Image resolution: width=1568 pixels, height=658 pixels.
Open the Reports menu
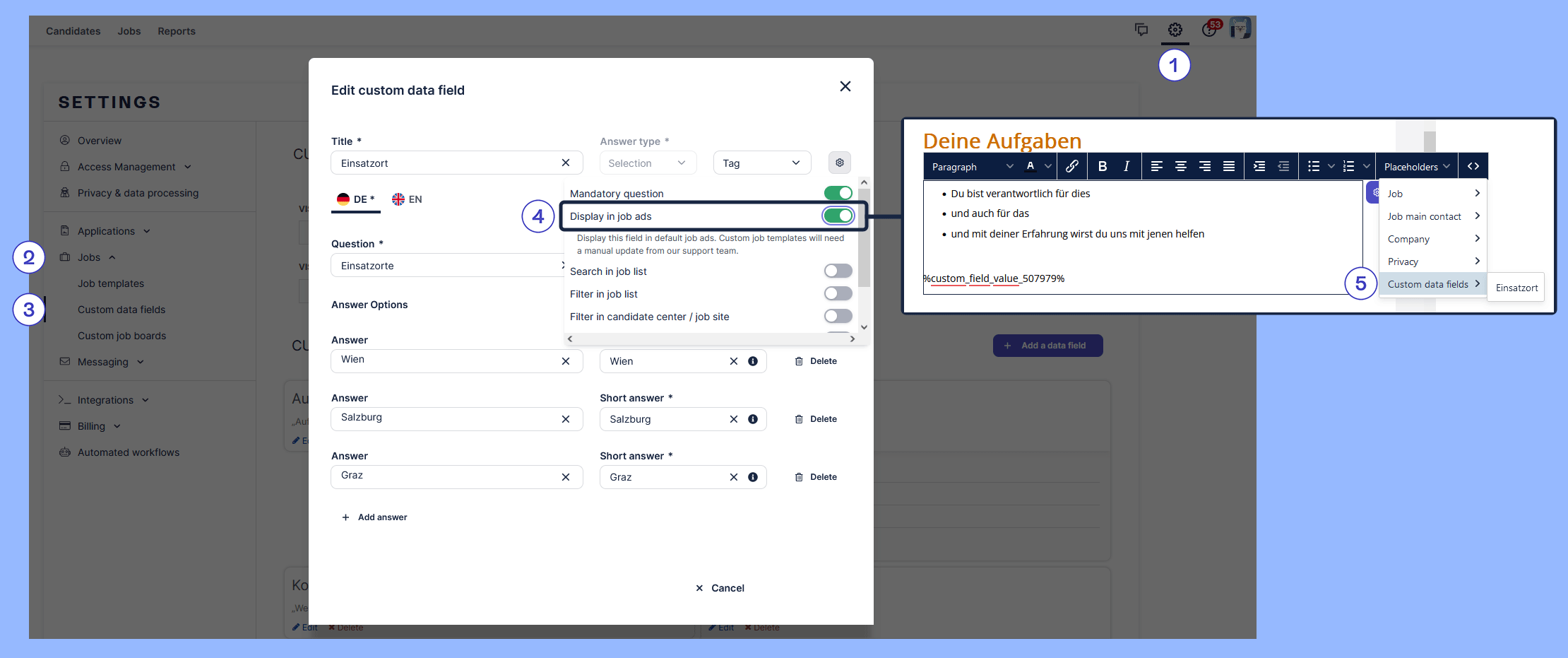click(176, 30)
